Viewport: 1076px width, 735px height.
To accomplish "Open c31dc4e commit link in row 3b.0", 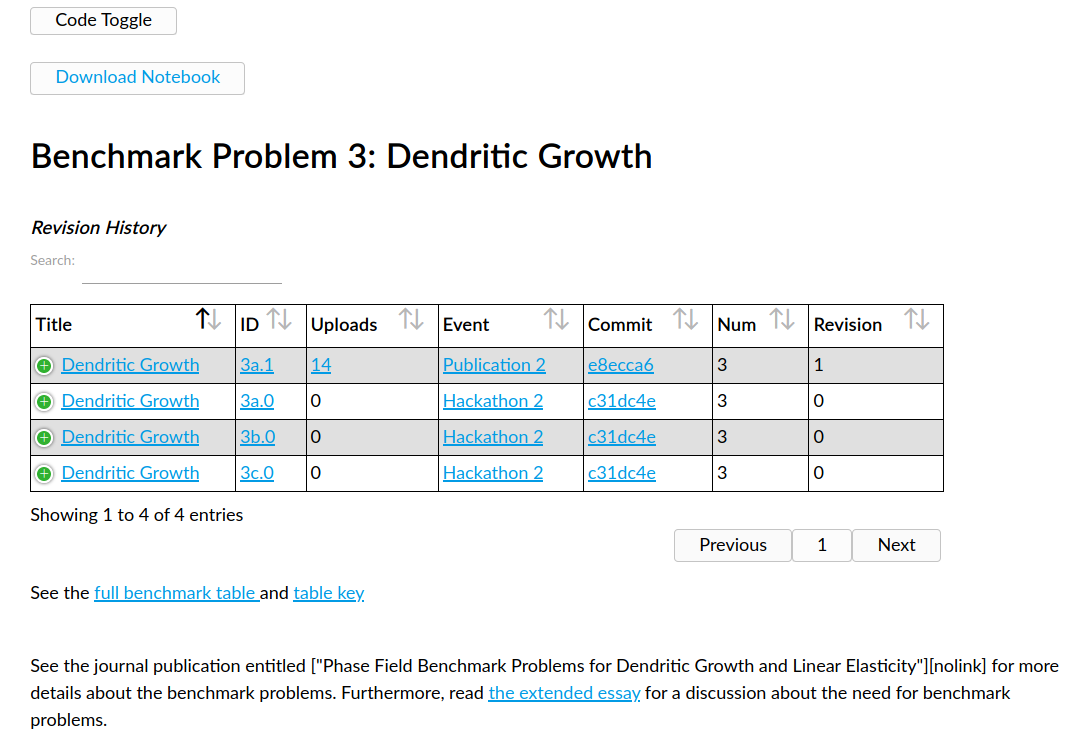I will [622, 437].
